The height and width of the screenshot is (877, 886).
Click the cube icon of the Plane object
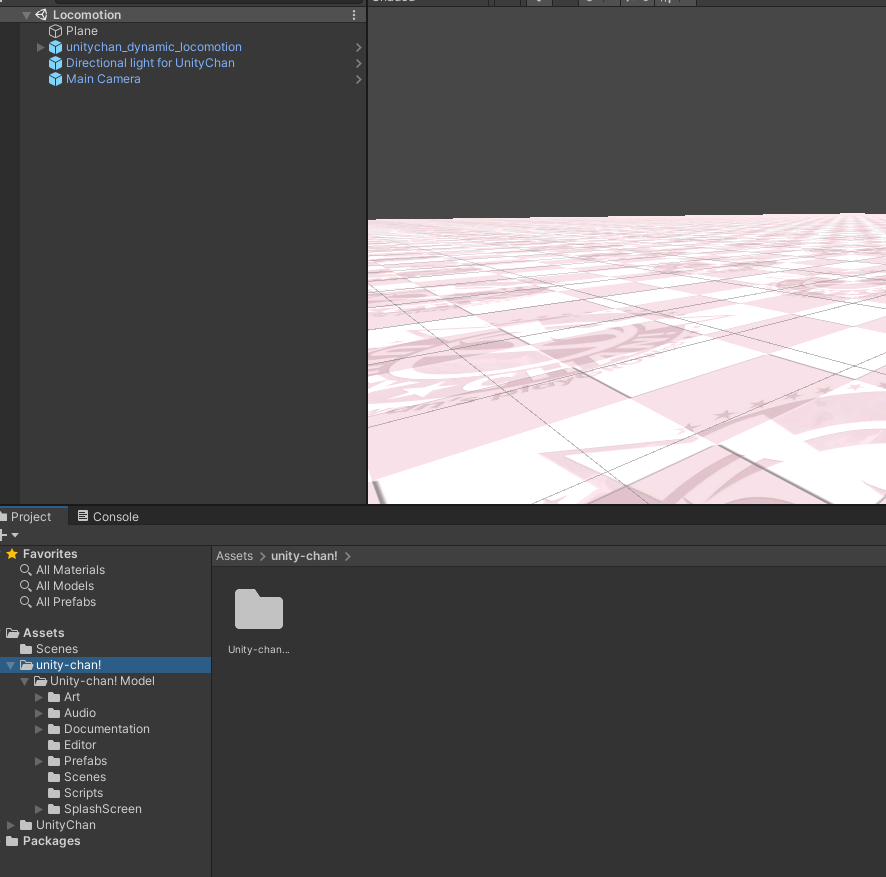(55, 31)
